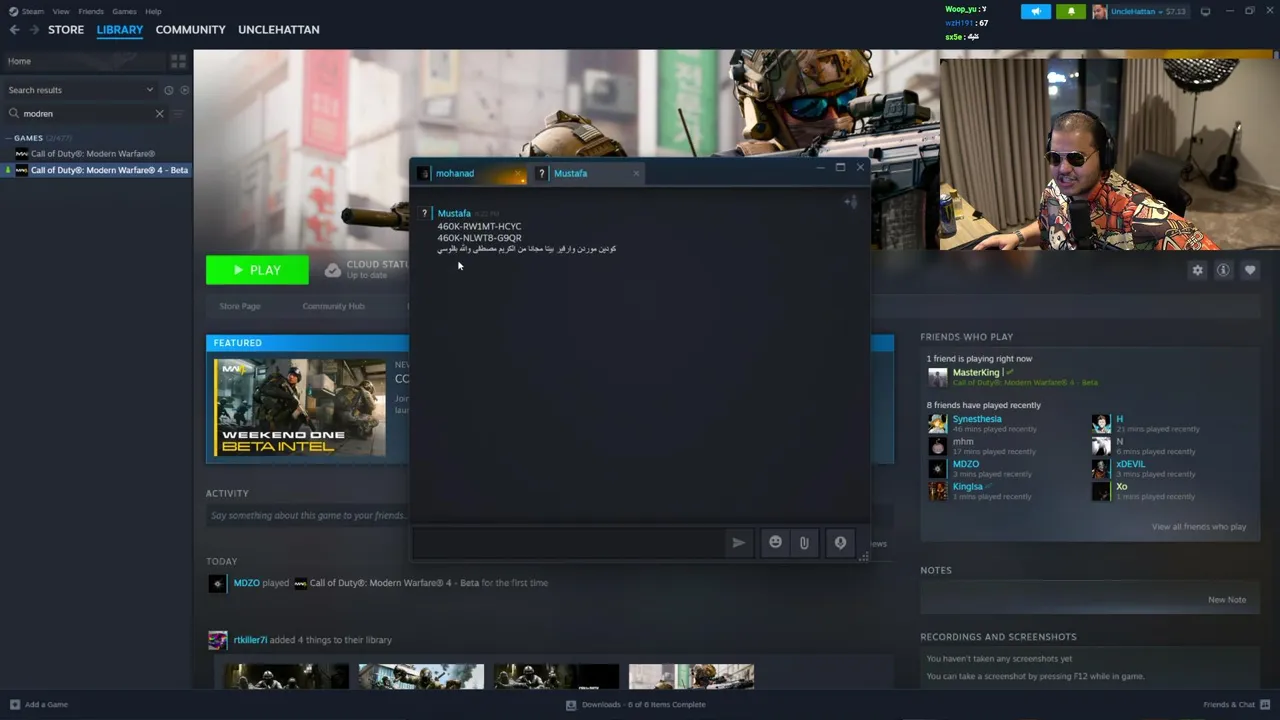
Task: Open the Weekend One Beta Intel thumbnail
Action: coord(300,407)
